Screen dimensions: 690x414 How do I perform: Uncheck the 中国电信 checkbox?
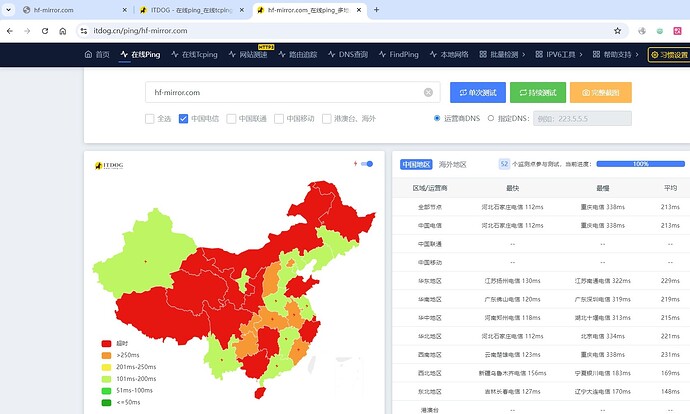click(x=184, y=119)
